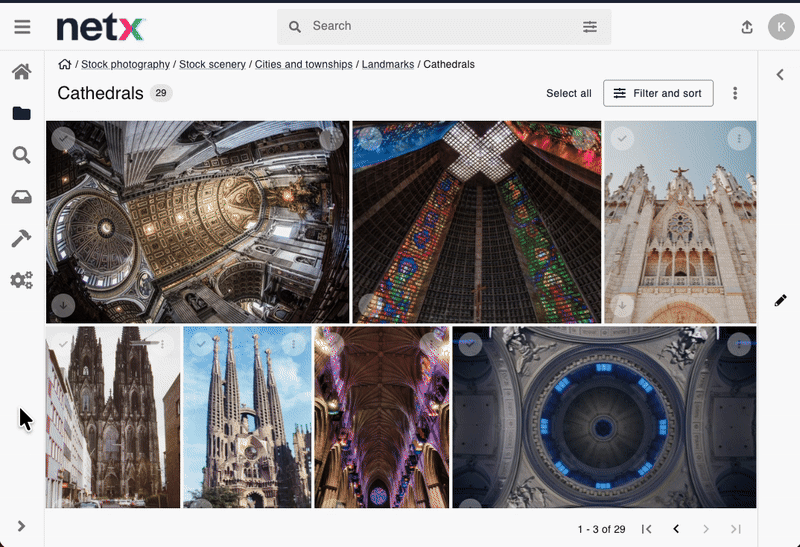Image resolution: width=800 pixels, height=547 pixels.
Task: Open the user avatar K menu
Action: tap(780, 27)
